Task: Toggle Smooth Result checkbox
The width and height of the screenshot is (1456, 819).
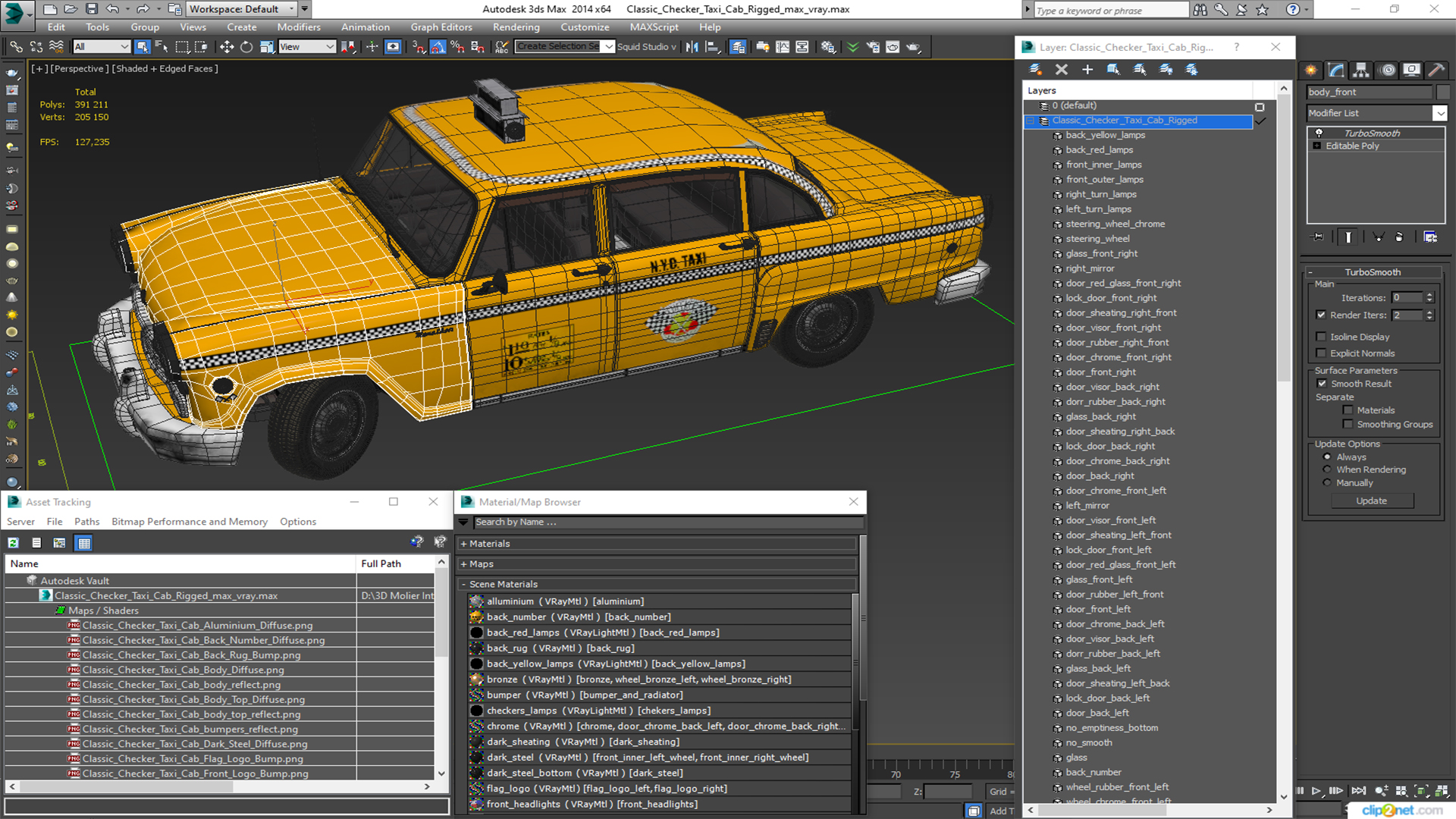Action: click(1322, 384)
